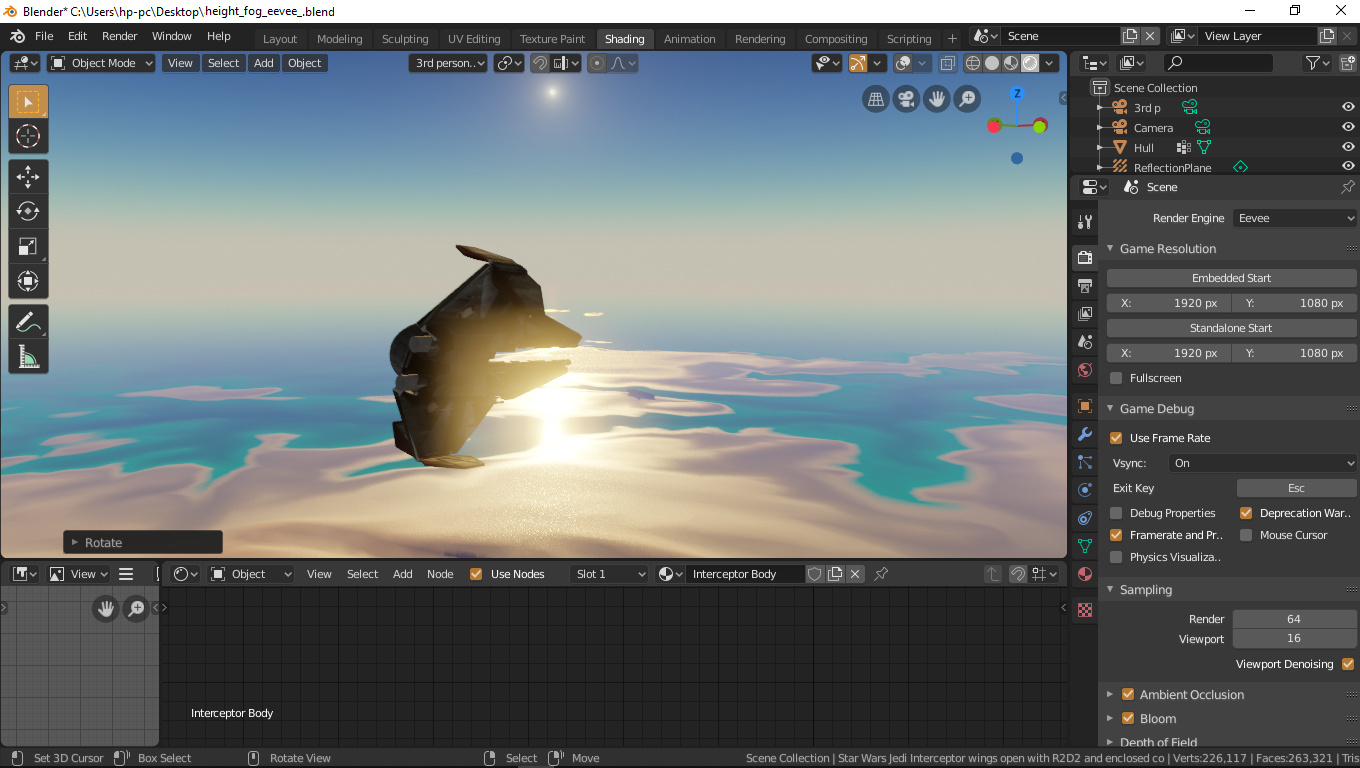1360x768 pixels.
Task: Click the Embedded Start X resolution field
Action: (1169, 303)
